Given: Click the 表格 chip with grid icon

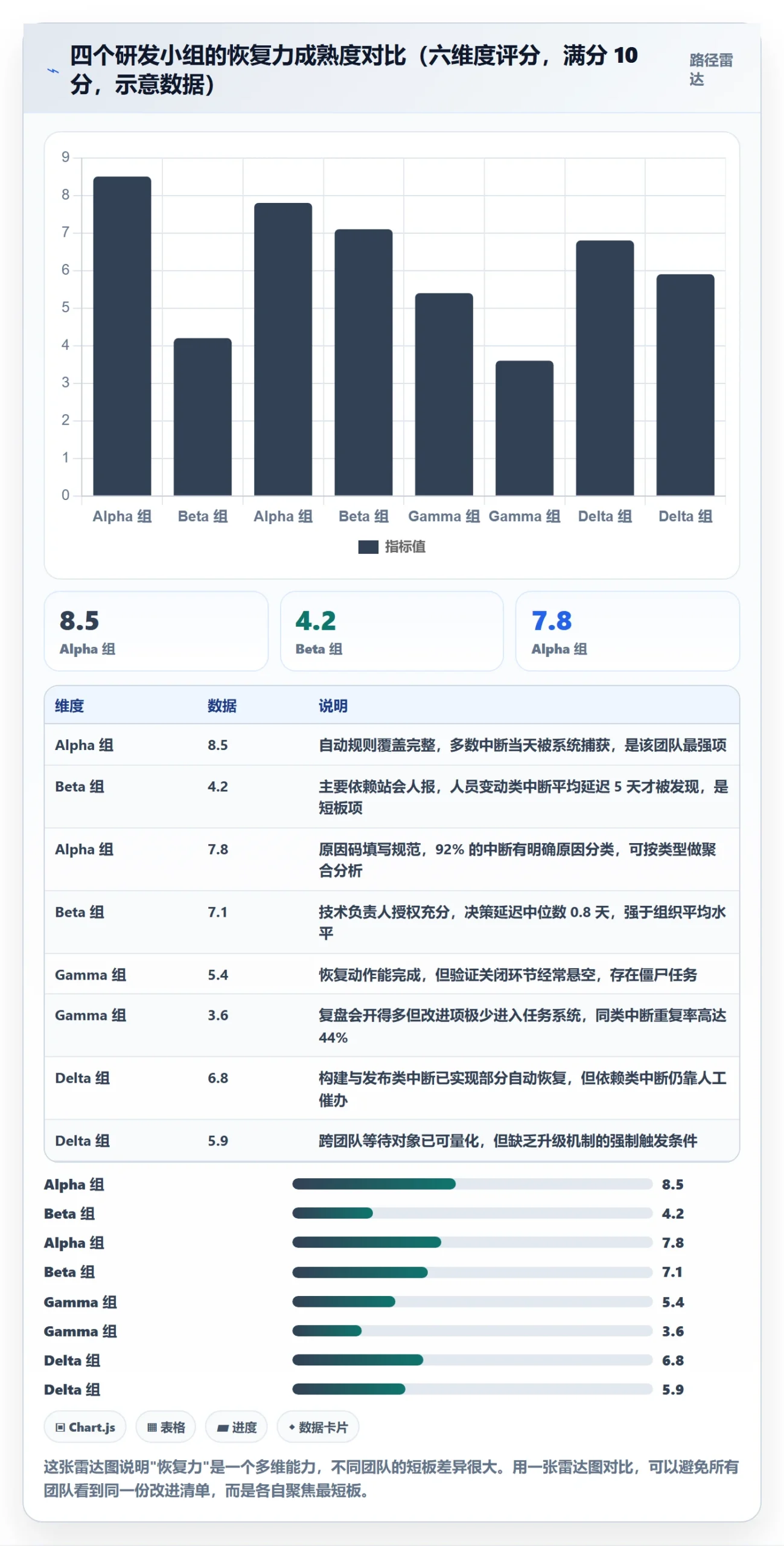Looking at the screenshot, I should point(166,1427).
